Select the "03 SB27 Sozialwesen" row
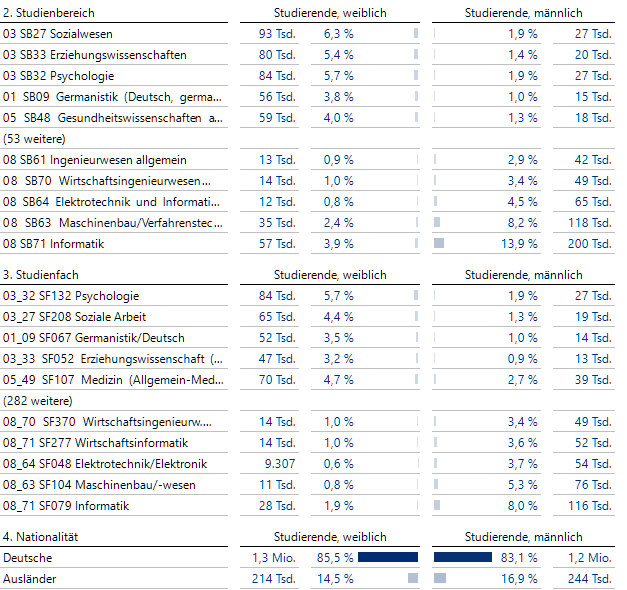Image resolution: width=627 pixels, height=590 pixels. tap(59, 34)
